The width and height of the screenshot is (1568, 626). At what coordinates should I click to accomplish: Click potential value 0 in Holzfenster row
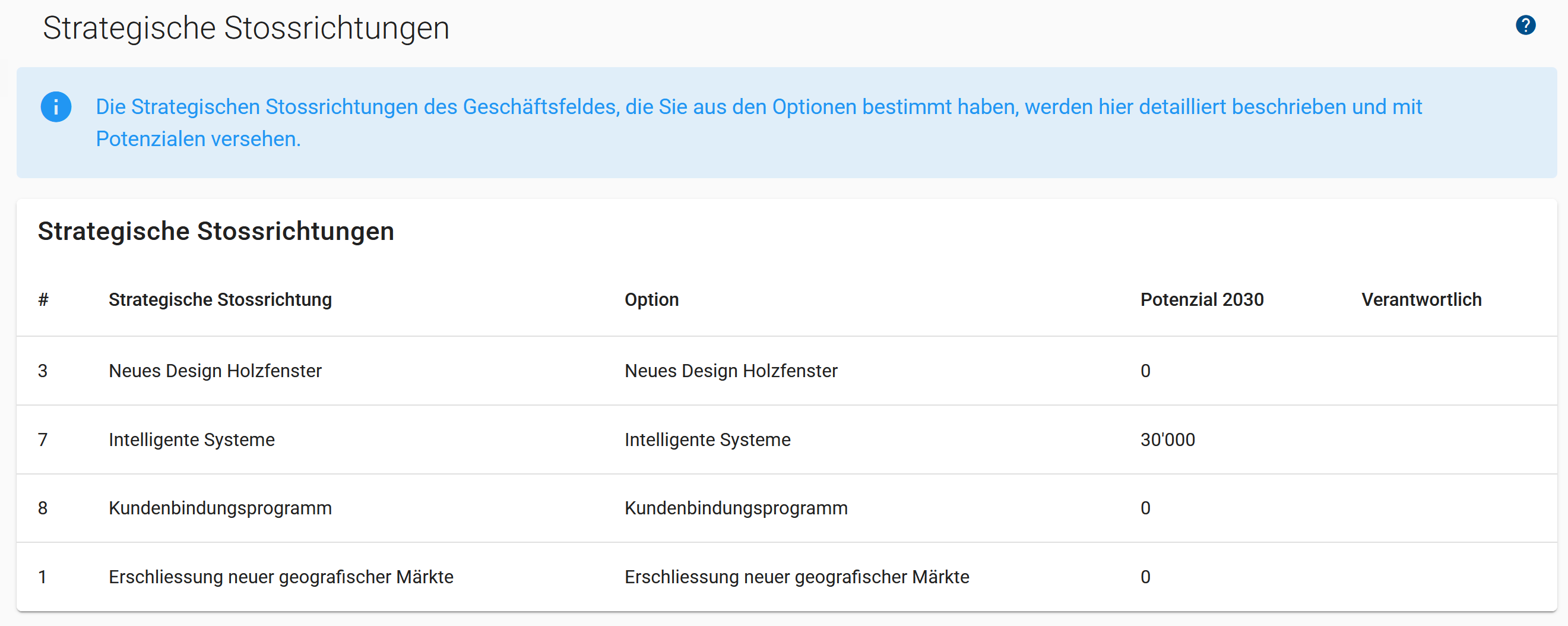click(1145, 371)
